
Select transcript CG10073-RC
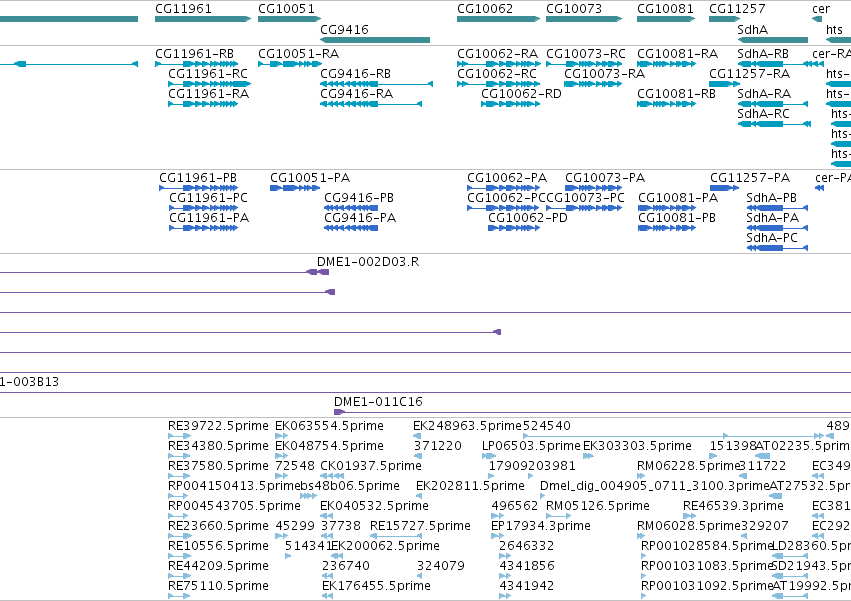tap(584, 64)
